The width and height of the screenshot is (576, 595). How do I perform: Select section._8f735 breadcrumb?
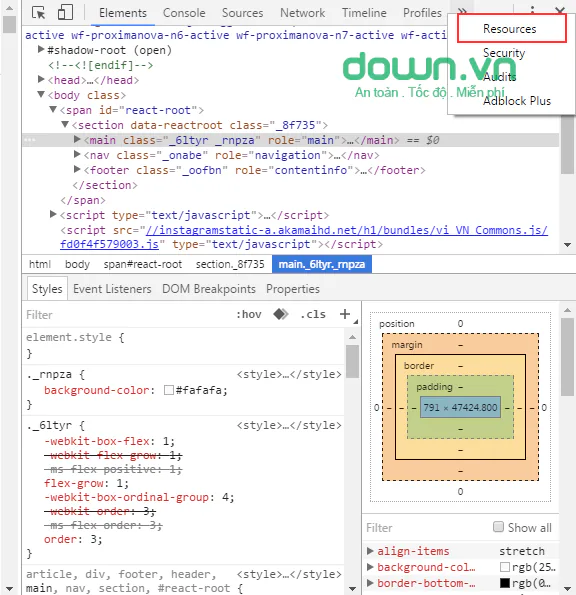coord(230,264)
